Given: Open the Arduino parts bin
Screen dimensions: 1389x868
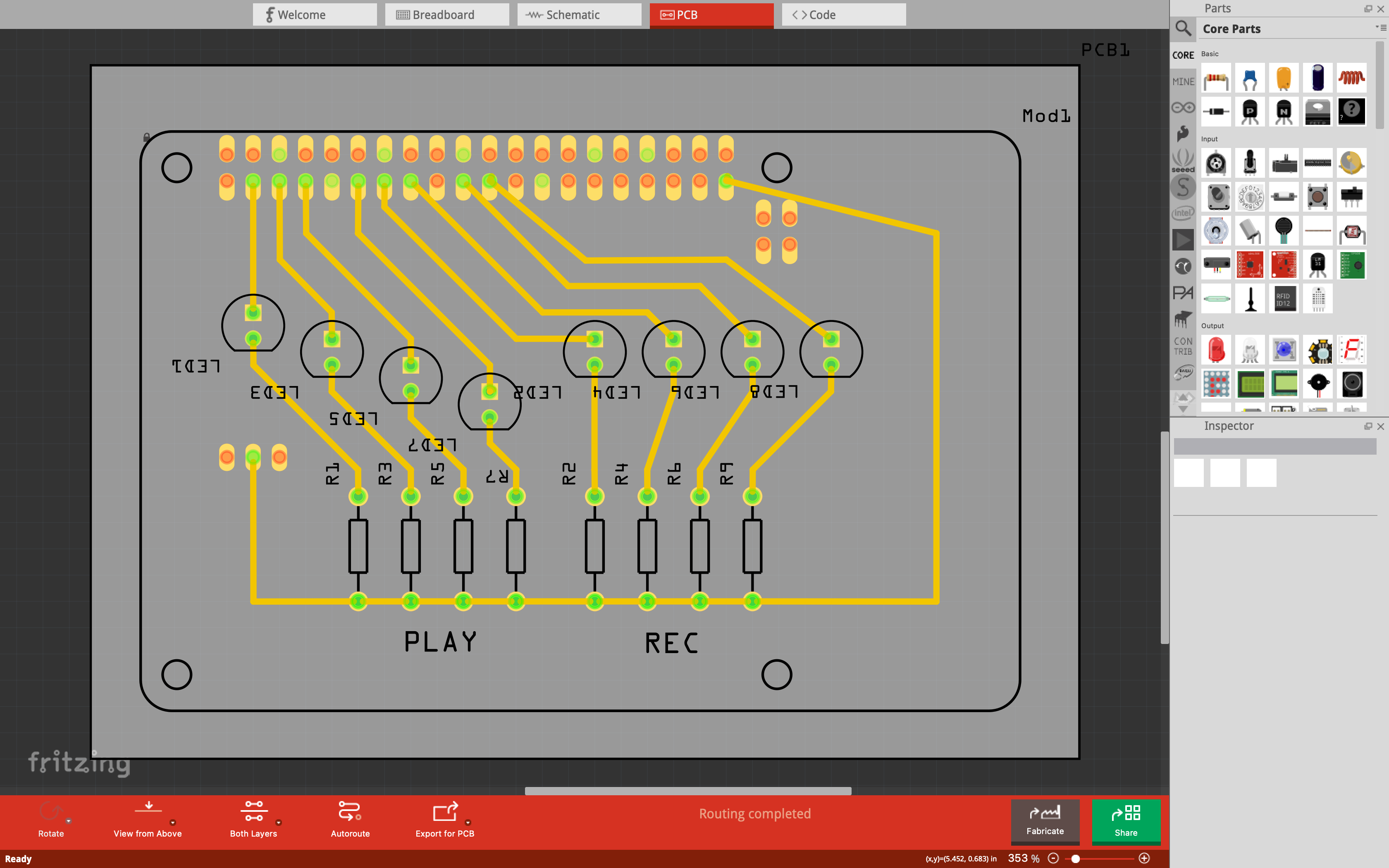Looking at the screenshot, I should 1183,107.
